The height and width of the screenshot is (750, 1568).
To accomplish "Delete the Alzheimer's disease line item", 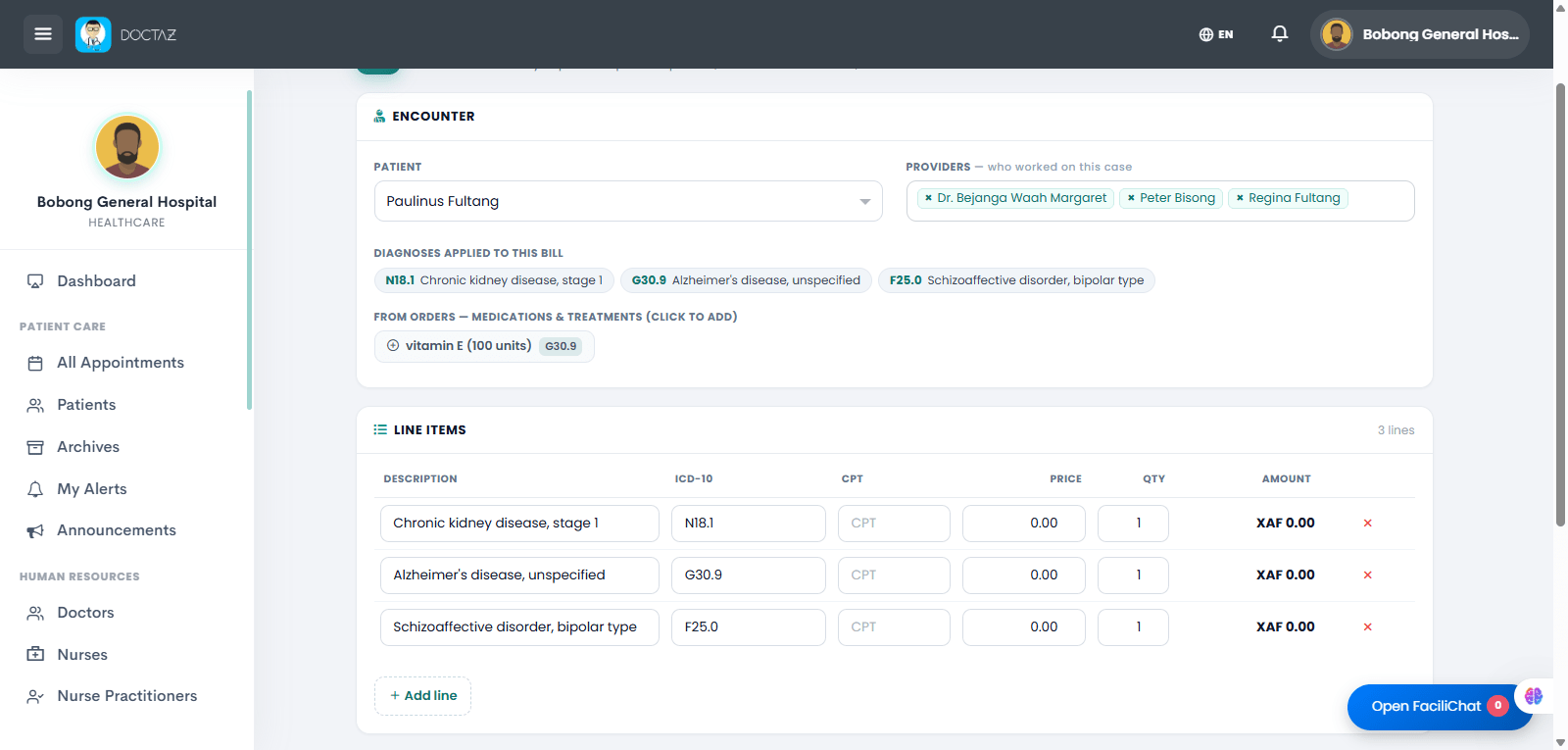I will point(1367,575).
